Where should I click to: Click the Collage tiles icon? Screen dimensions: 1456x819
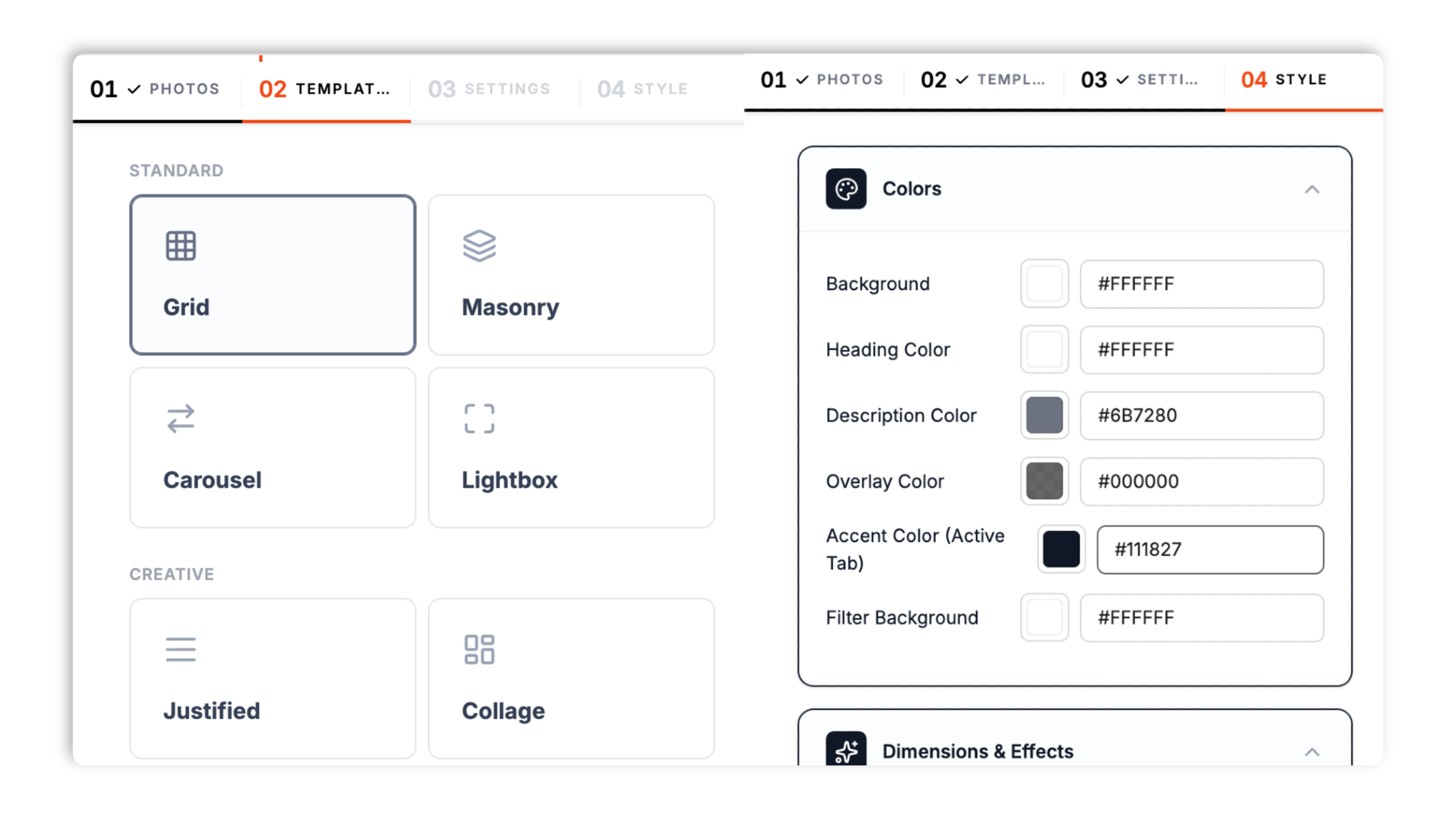pyautogui.click(x=479, y=649)
